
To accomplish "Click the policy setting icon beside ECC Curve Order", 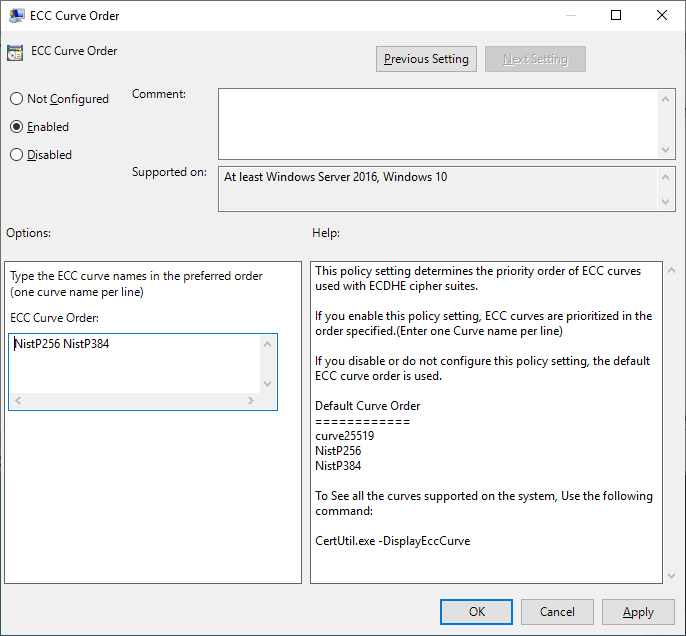I will [15, 52].
